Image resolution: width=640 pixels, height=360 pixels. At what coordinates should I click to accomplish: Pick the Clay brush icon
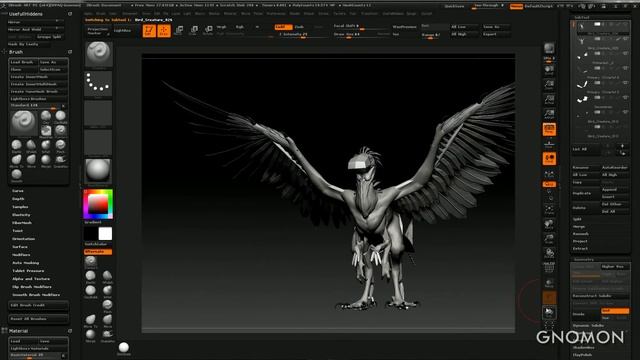pos(46,116)
